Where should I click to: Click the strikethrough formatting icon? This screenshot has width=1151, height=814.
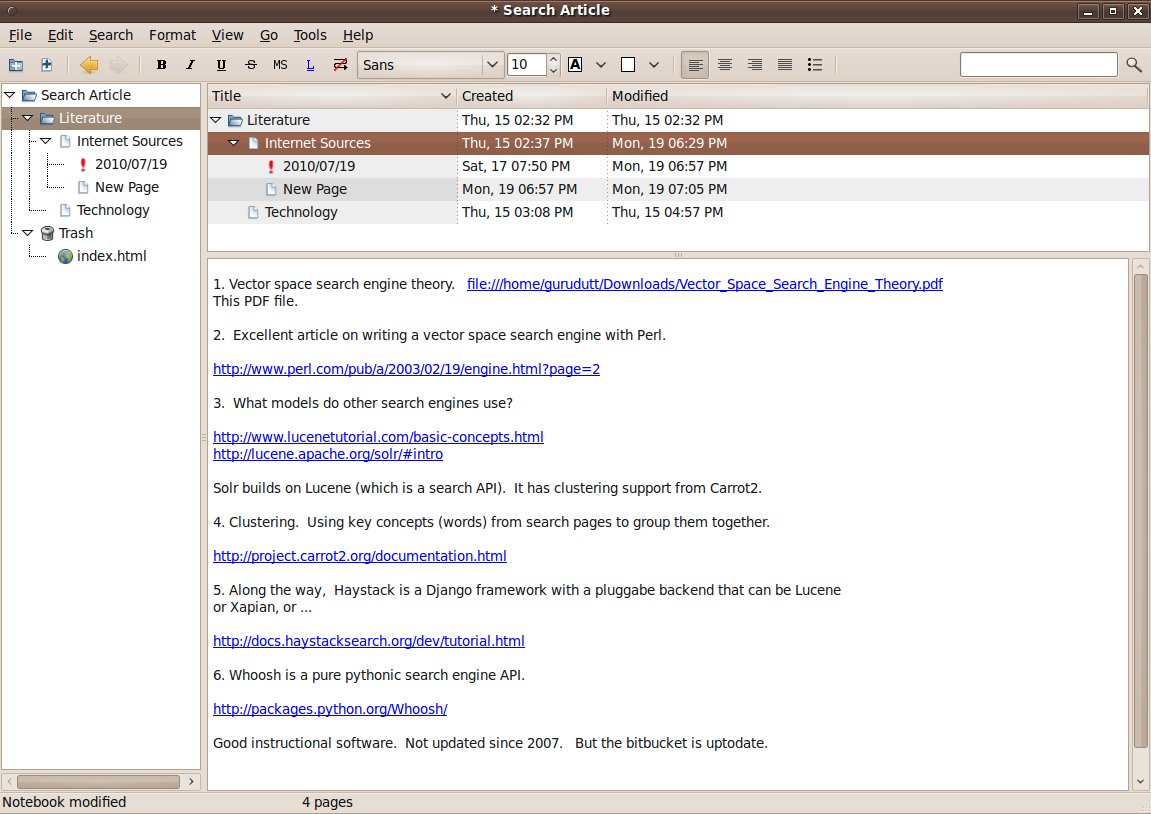click(x=250, y=65)
